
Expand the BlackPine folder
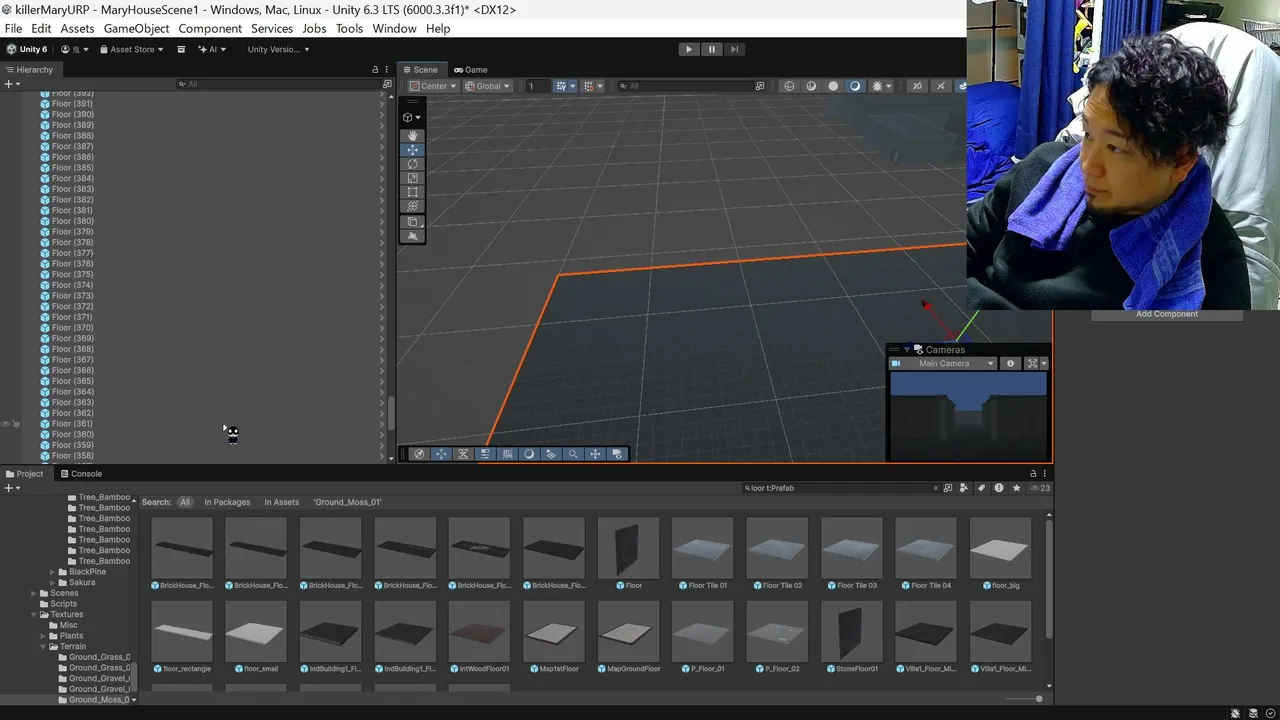point(52,572)
